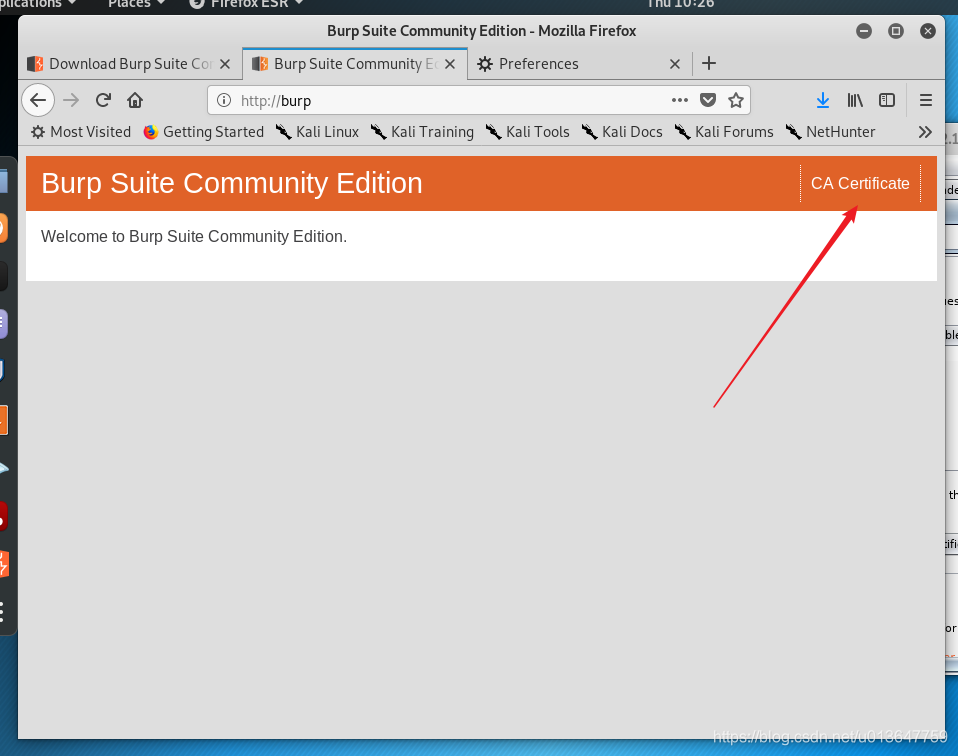The image size is (958, 756).
Task: Click the Welcome to Burp Suite text
Action: click(x=194, y=237)
